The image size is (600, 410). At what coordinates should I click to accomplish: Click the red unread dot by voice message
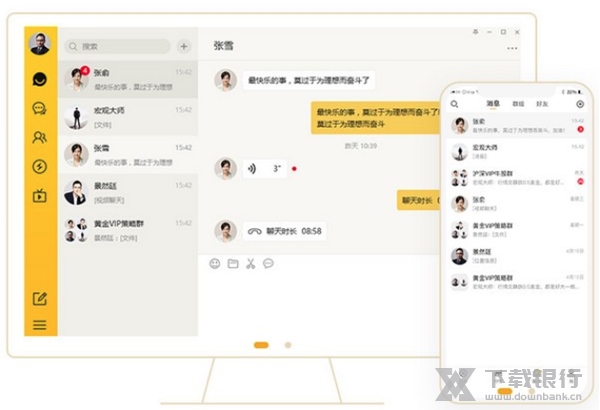[294, 168]
